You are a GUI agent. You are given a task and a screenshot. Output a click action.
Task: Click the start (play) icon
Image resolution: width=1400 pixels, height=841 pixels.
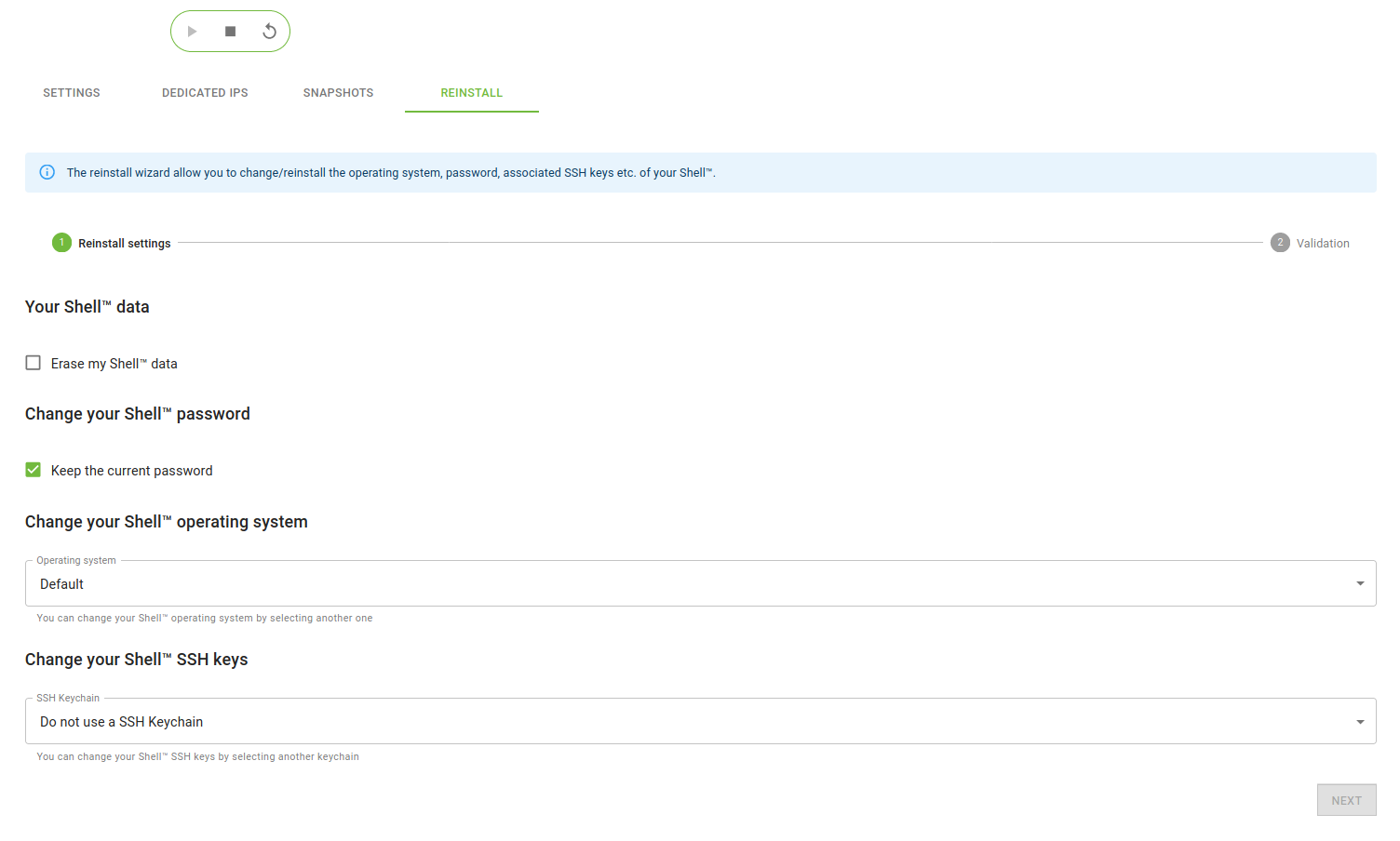pos(192,32)
